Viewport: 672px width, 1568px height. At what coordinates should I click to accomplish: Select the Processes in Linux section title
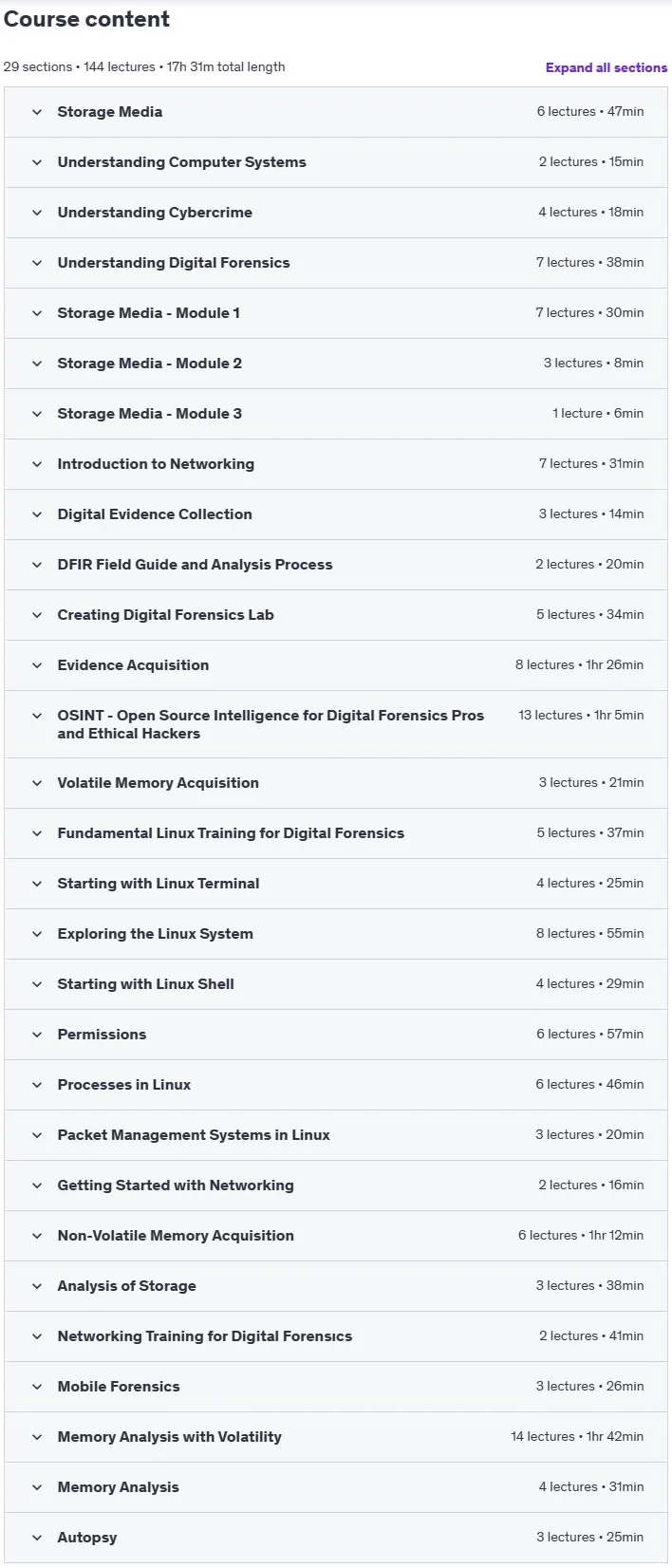123,1085
